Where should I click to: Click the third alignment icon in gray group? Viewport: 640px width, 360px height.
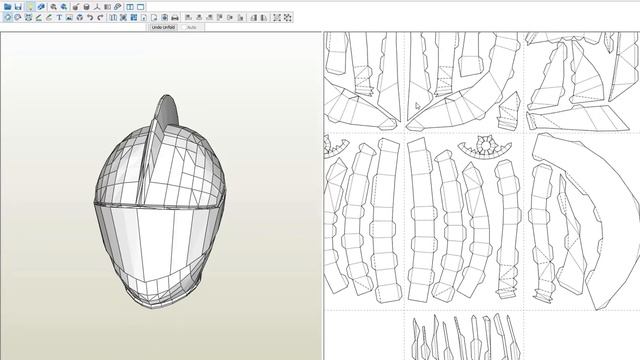(209, 18)
